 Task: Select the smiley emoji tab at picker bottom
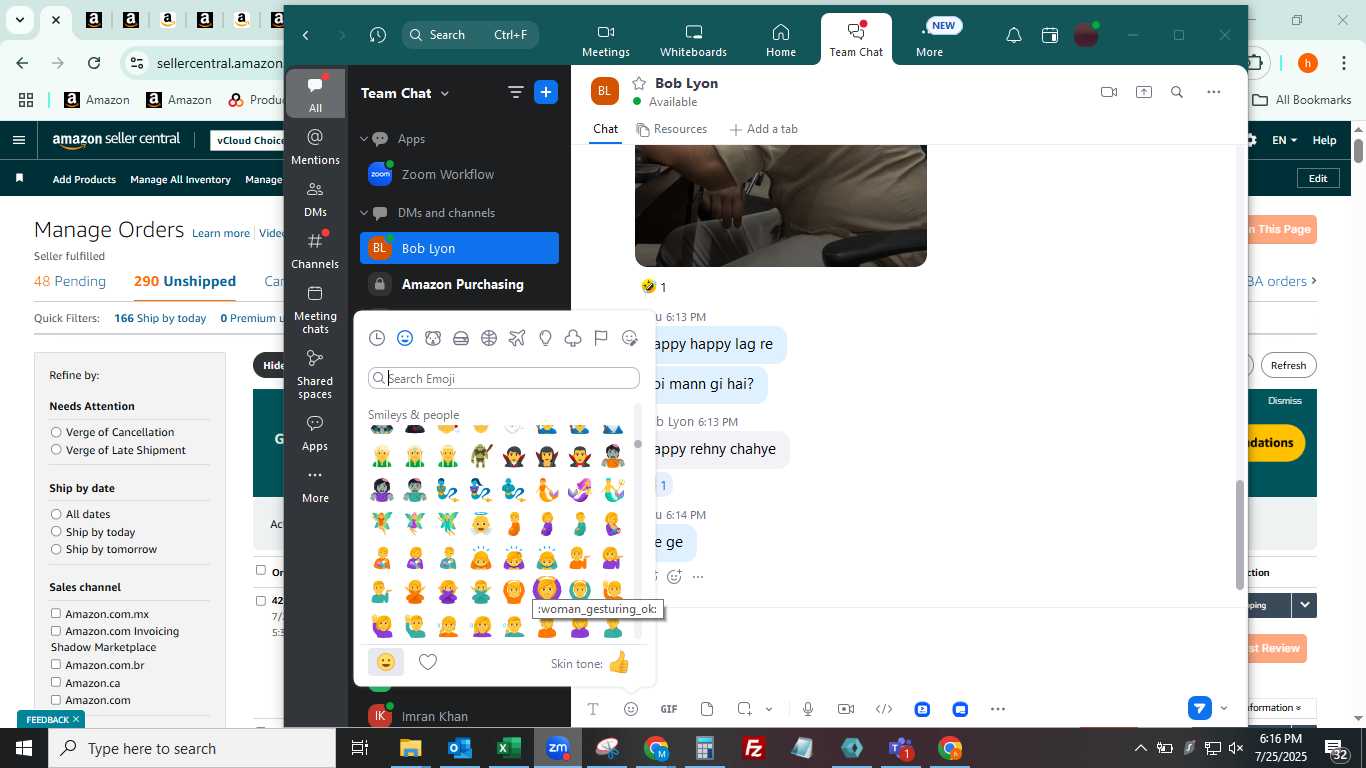click(386, 662)
